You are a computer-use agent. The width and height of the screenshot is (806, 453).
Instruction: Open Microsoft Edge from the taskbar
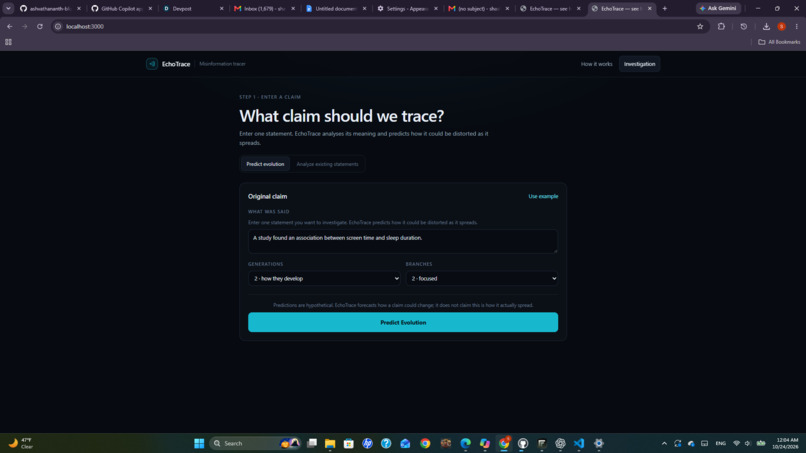point(465,443)
